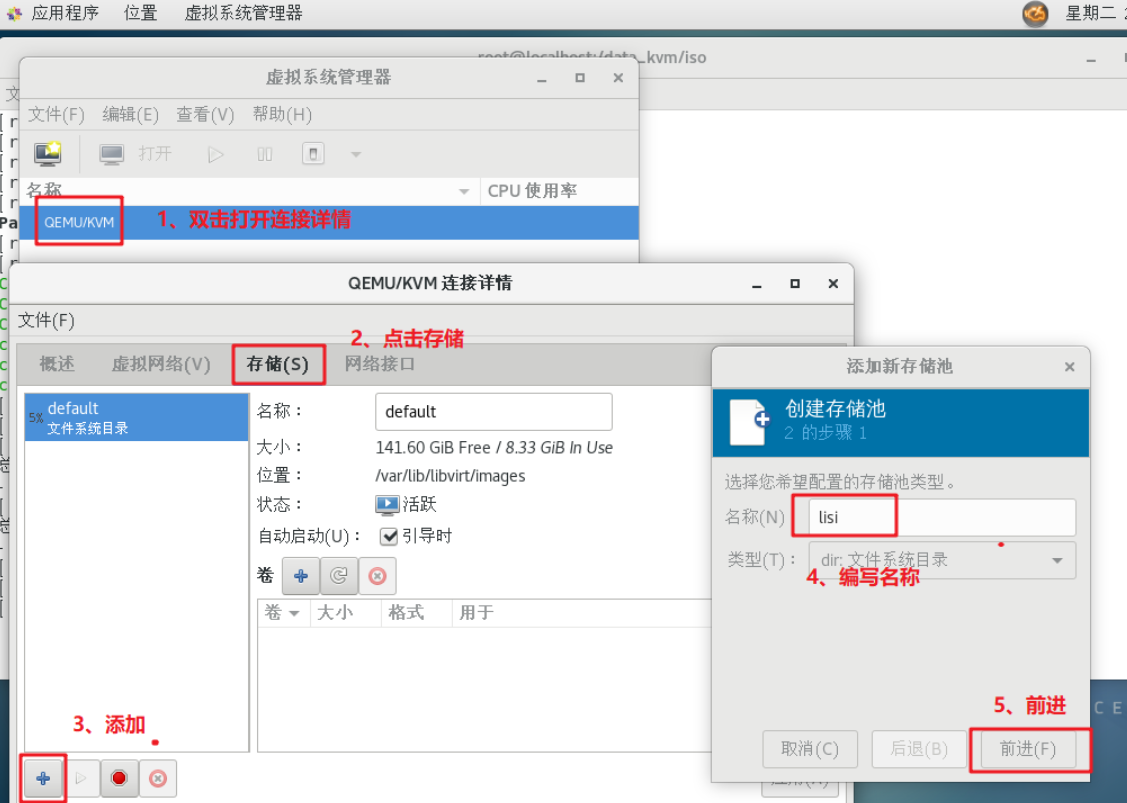This screenshot has height=803, width=1127.
Task: Open View menu in Virtual Machine Manager
Action: (205, 114)
